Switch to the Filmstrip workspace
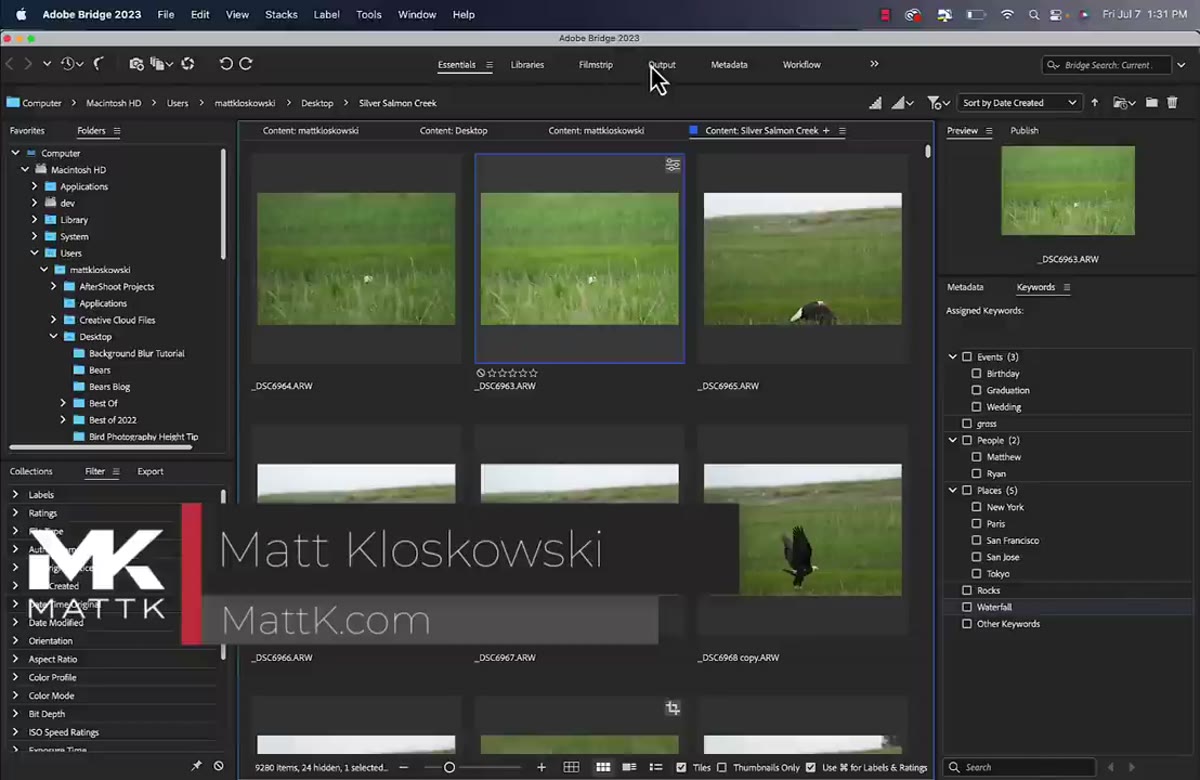This screenshot has height=780, width=1200. pos(595,65)
